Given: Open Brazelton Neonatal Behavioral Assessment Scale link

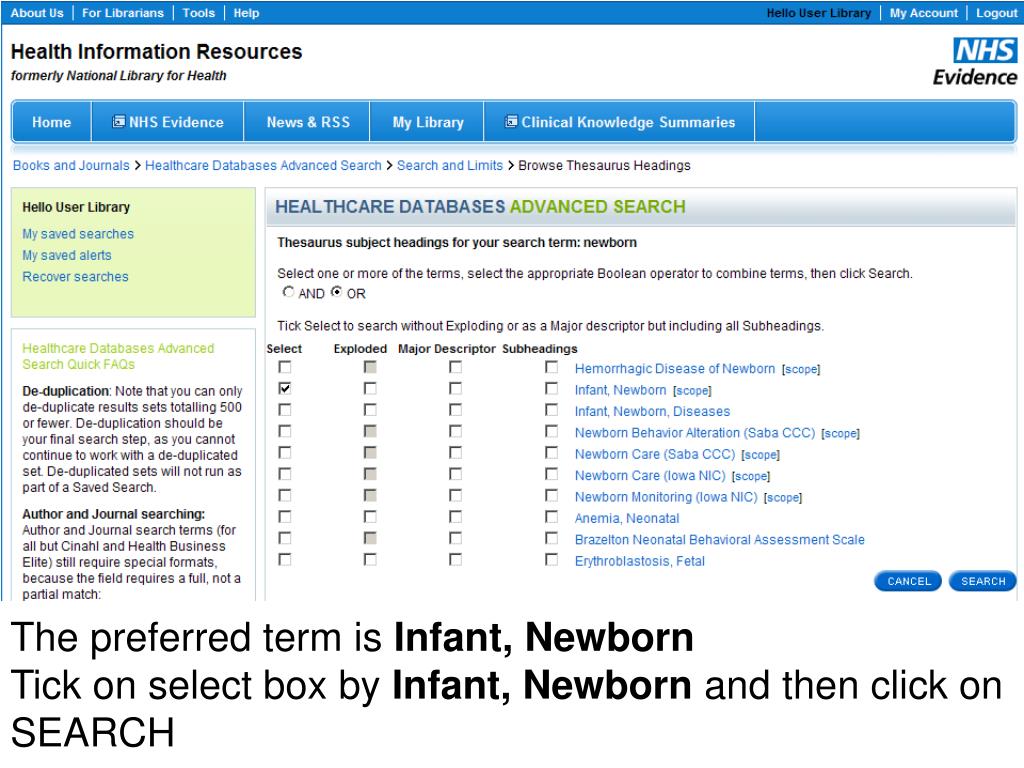Looking at the screenshot, I should pyautogui.click(x=720, y=539).
